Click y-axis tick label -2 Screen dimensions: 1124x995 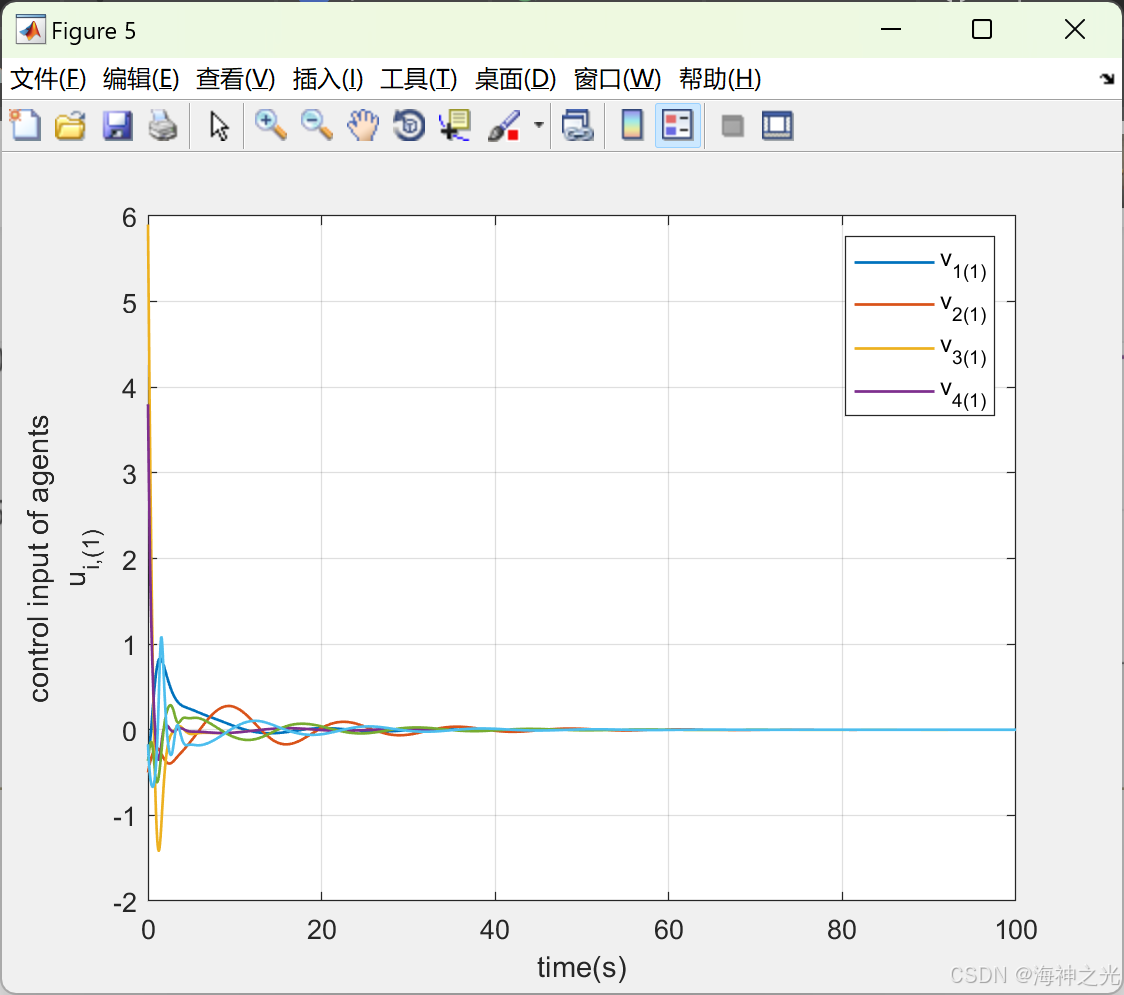(125, 903)
